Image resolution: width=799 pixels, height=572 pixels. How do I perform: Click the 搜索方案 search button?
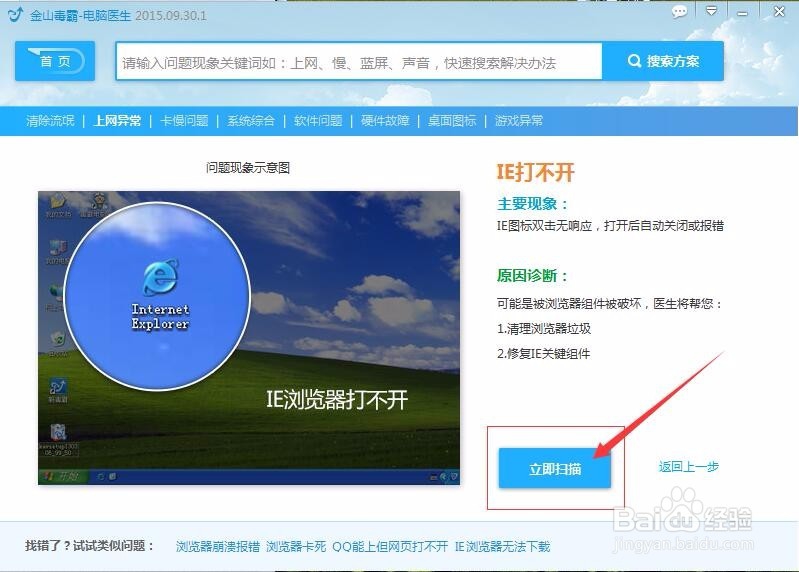[662, 61]
